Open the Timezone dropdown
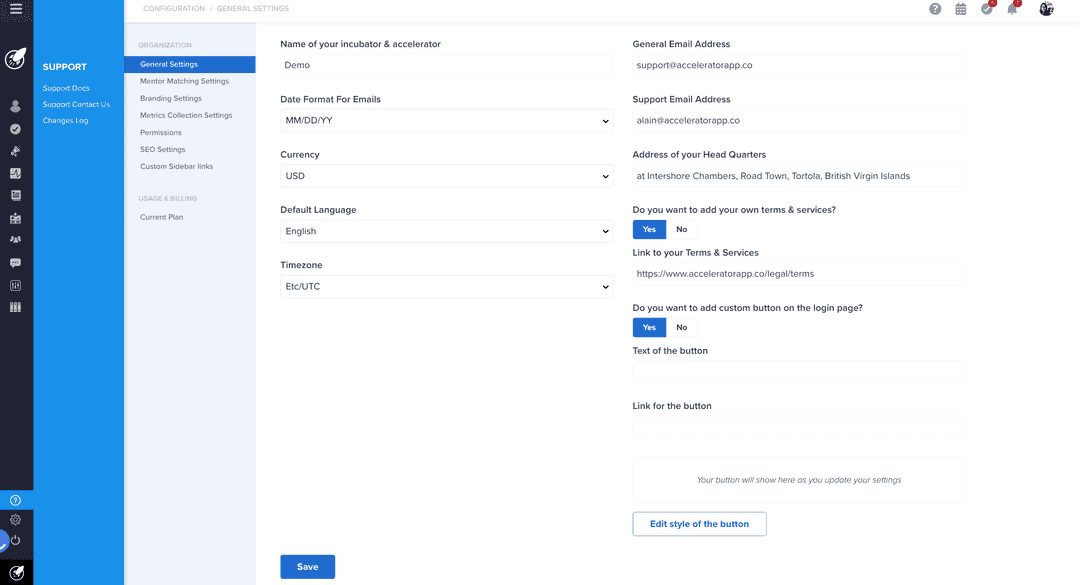1080x585 pixels. tap(446, 287)
